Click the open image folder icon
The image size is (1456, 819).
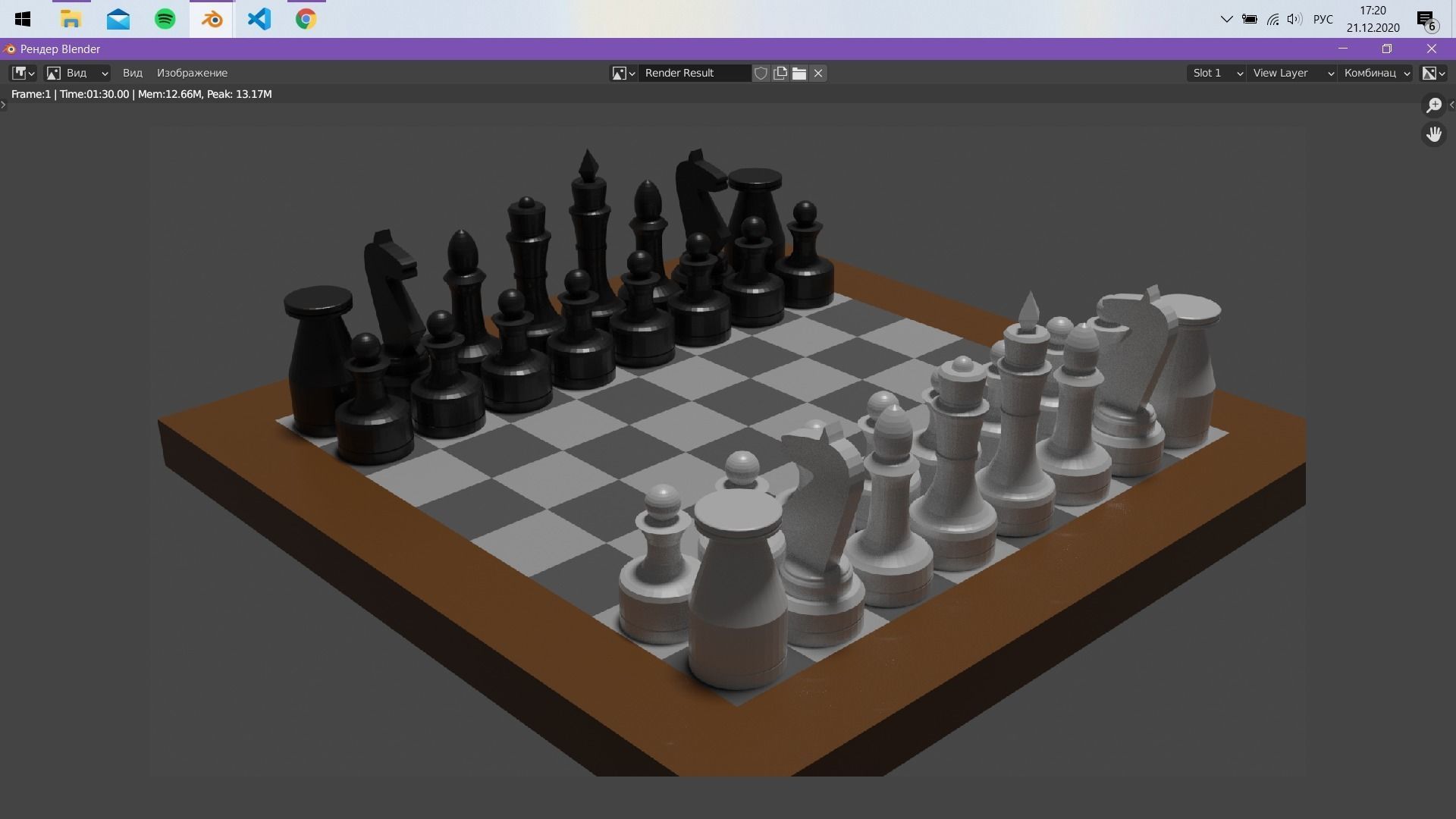tap(799, 73)
